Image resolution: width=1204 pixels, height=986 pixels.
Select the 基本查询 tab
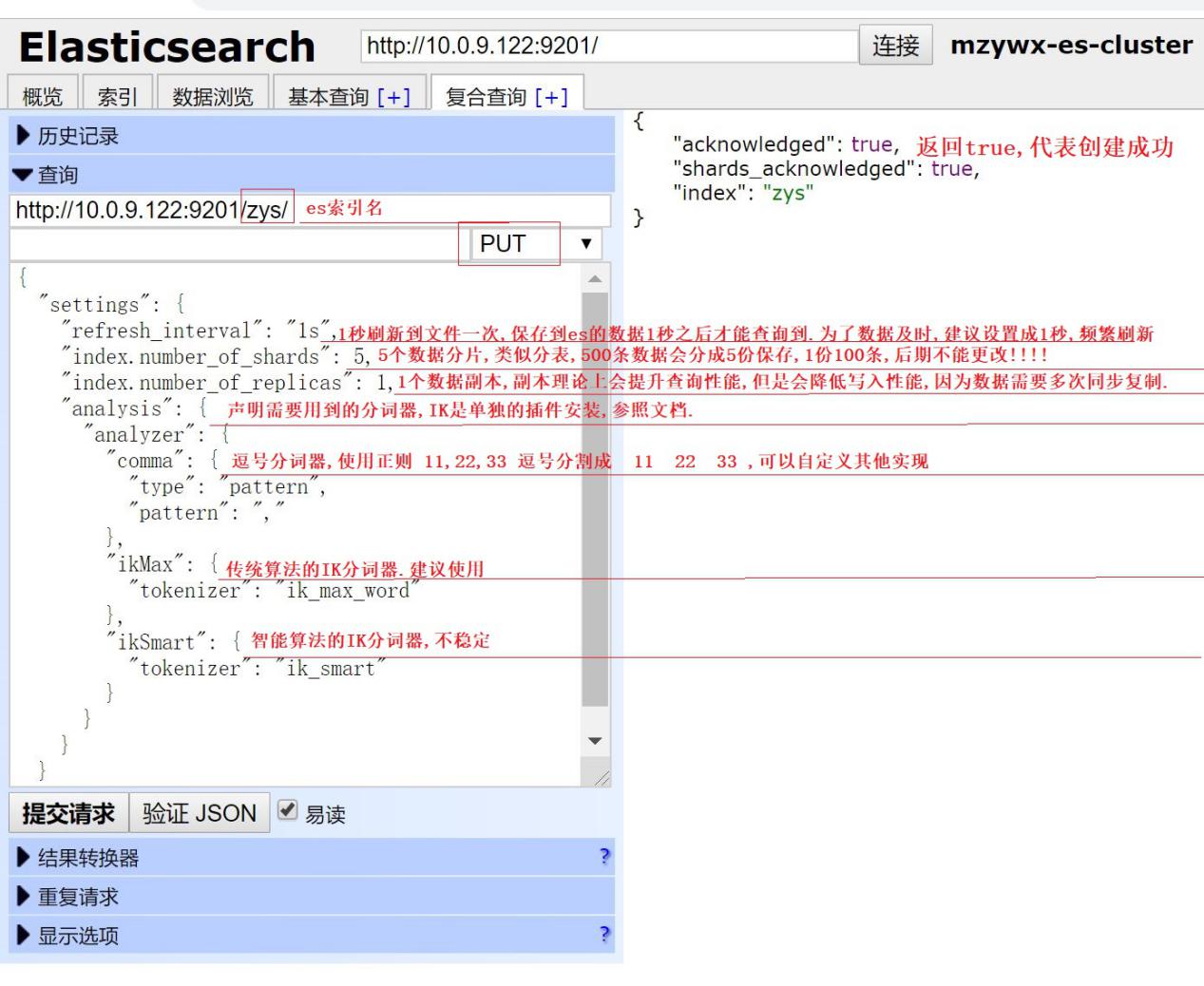[x=328, y=97]
